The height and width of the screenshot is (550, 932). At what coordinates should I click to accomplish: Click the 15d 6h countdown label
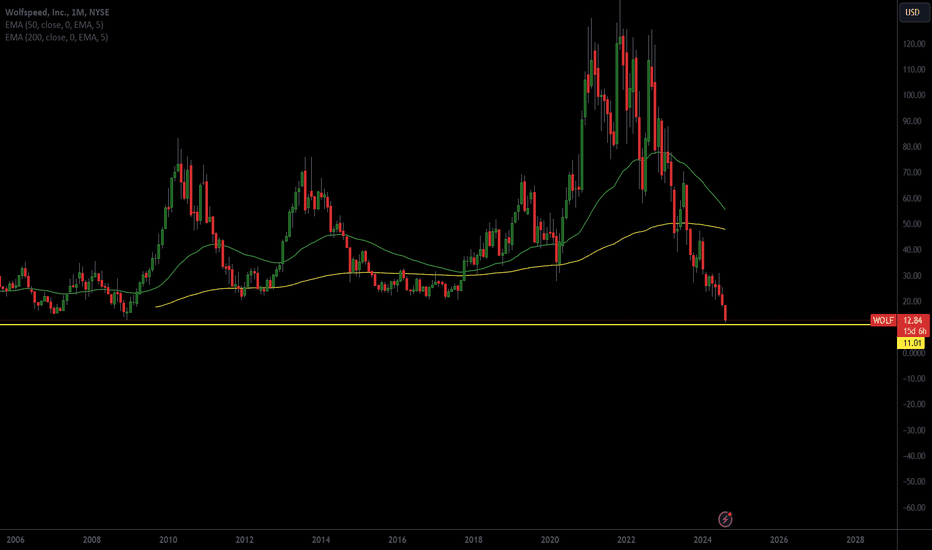[912, 331]
